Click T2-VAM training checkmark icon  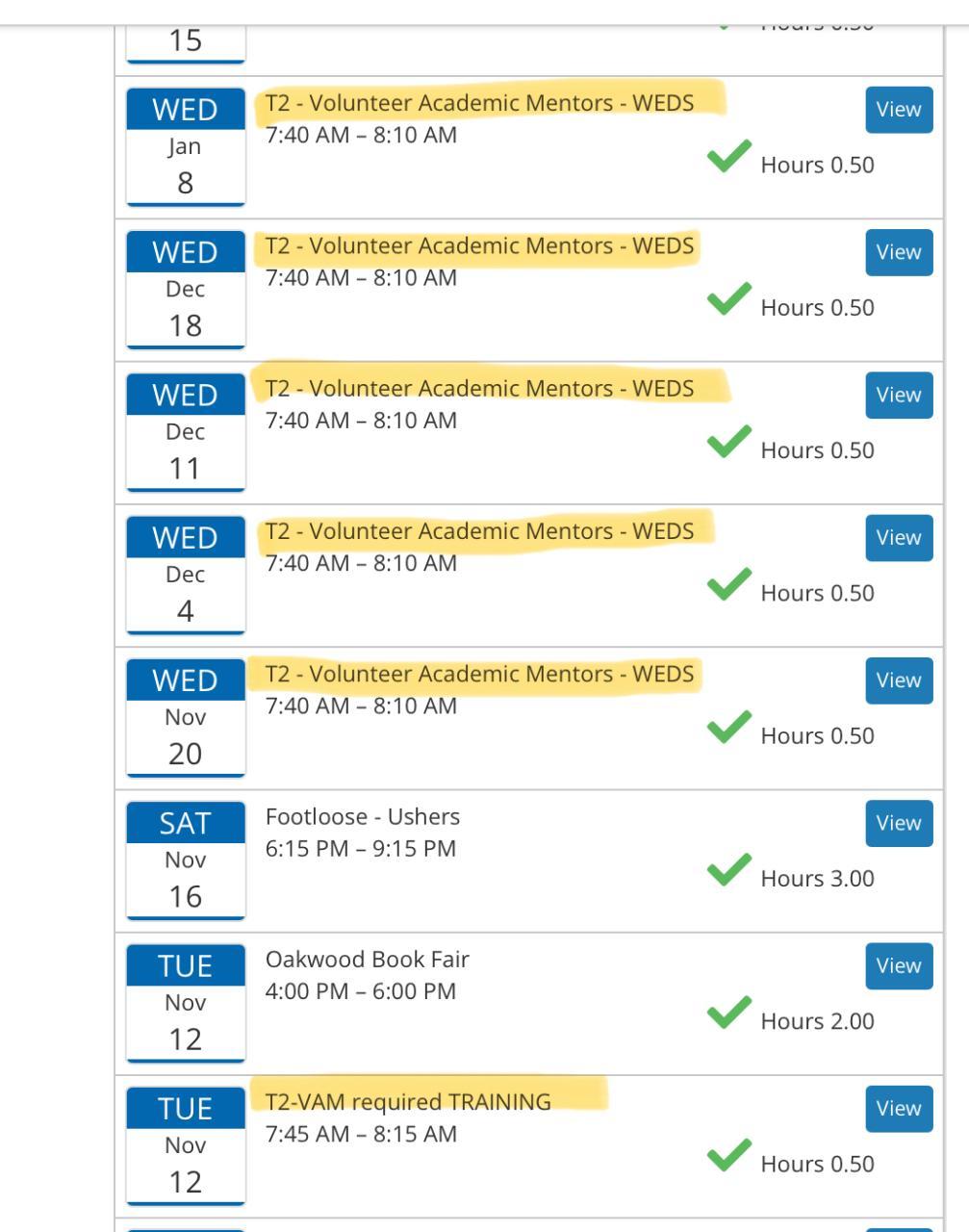tap(728, 1157)
